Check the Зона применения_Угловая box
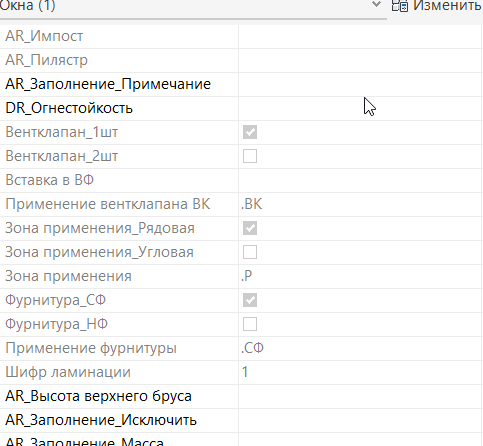 (x=250, y=252)
